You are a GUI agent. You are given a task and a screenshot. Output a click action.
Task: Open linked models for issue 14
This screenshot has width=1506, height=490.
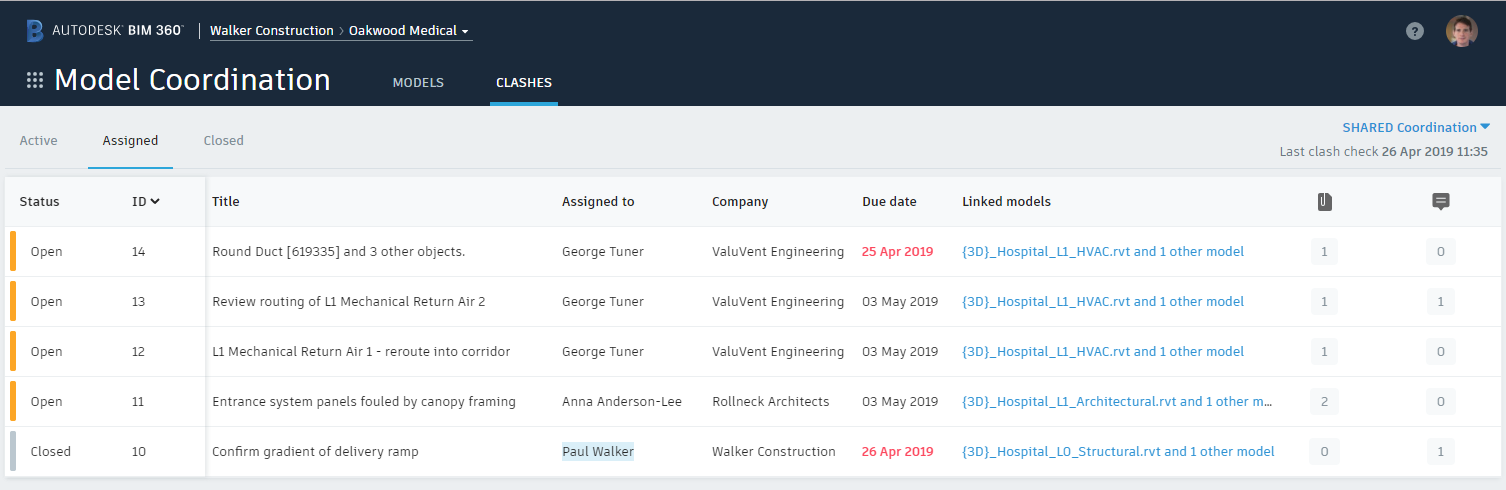click(1103, 252)
